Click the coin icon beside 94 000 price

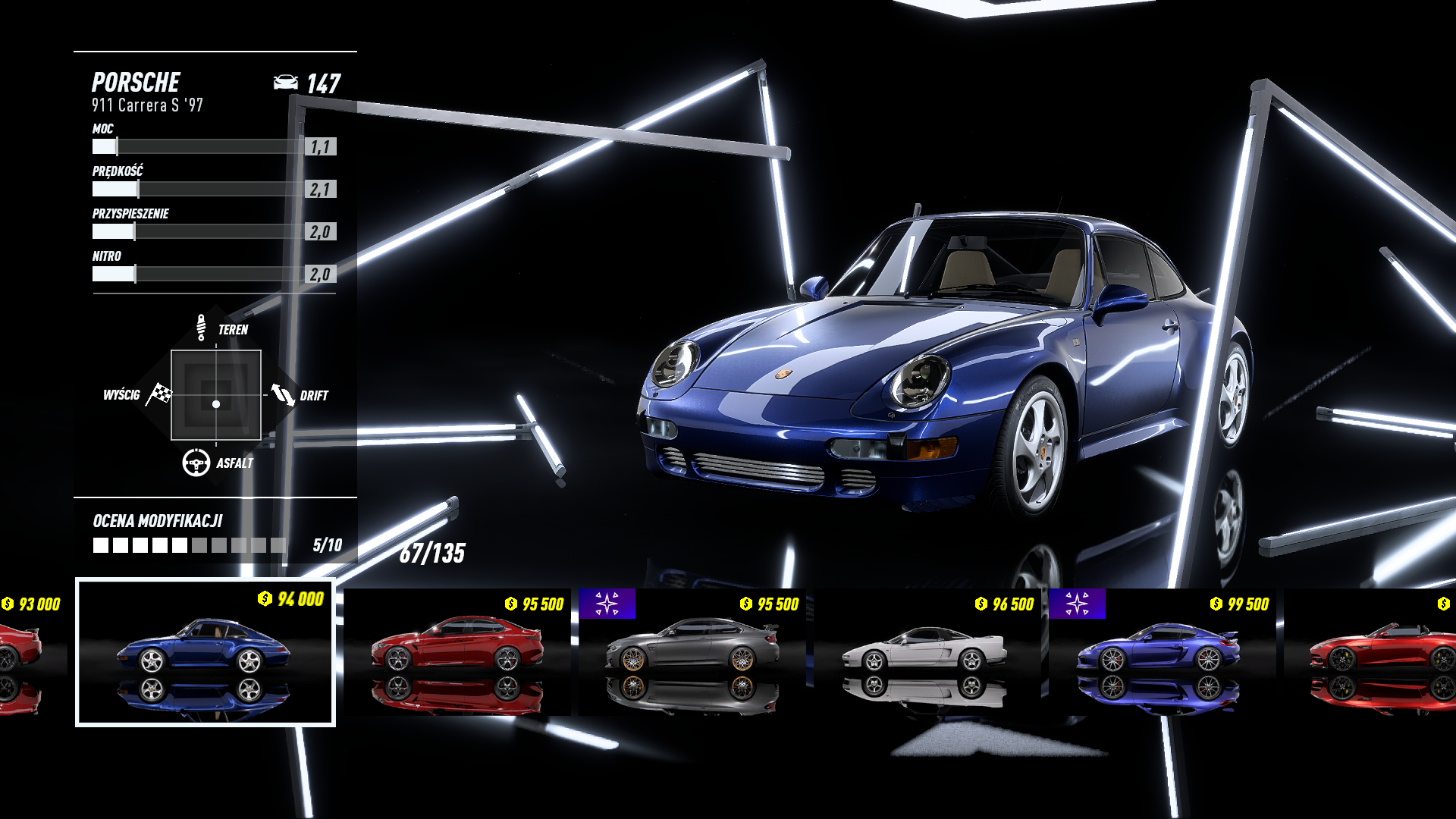point(265,599)
